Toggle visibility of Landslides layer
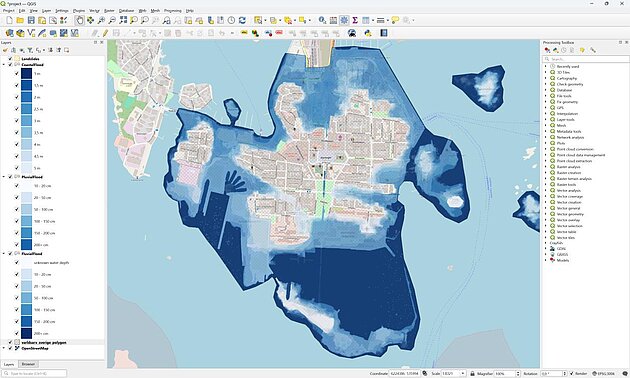 coord(10,59)
